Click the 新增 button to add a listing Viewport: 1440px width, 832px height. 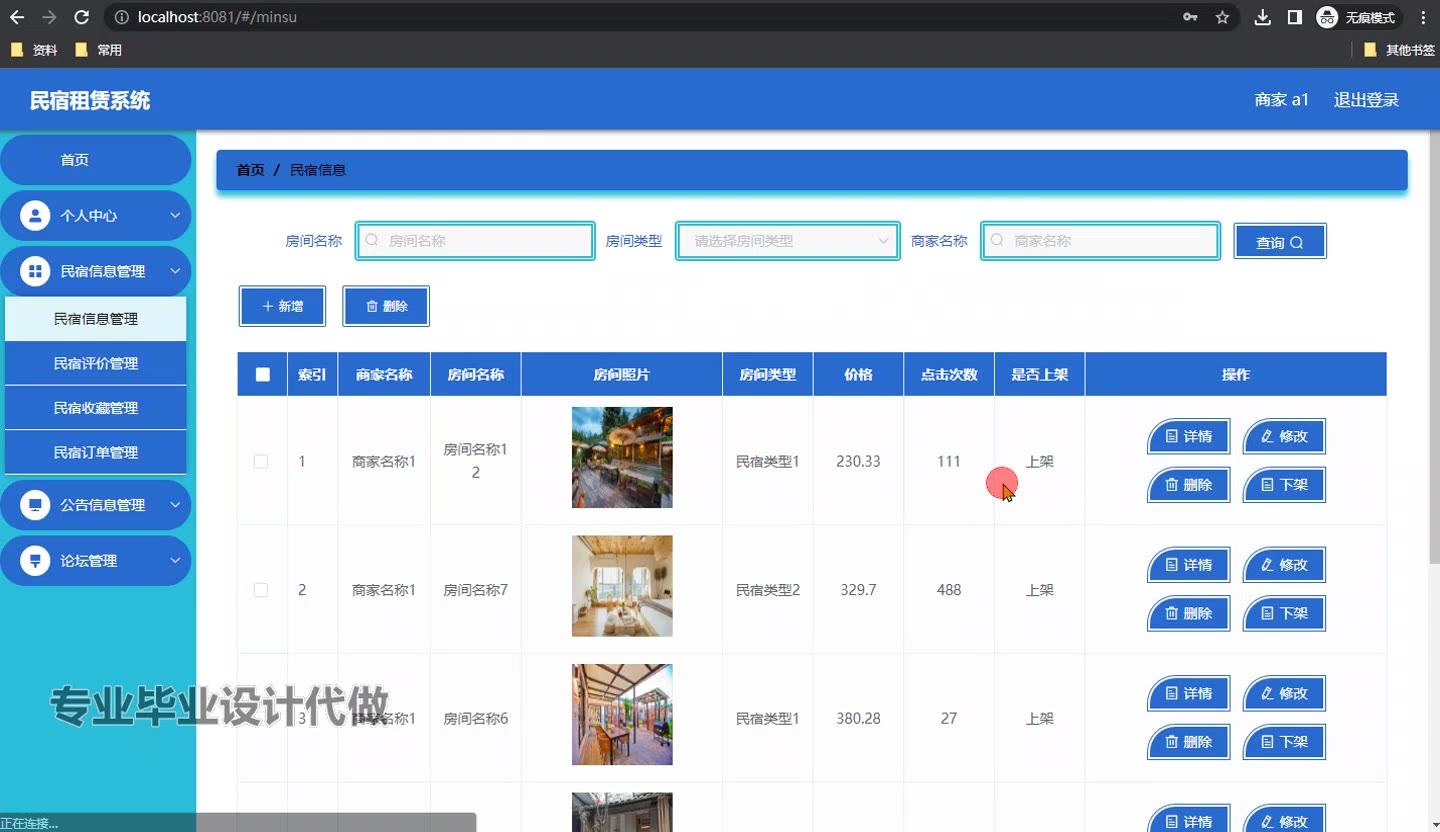point(282,306)
